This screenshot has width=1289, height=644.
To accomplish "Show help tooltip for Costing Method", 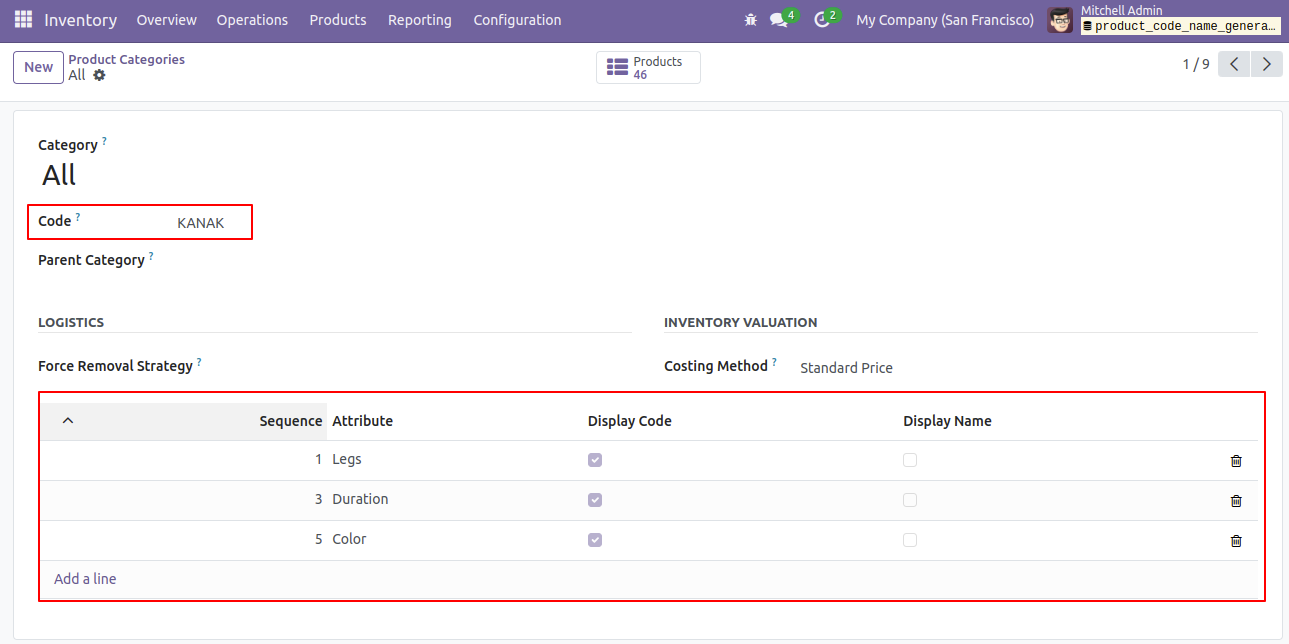I will click(x=774, y=362).
